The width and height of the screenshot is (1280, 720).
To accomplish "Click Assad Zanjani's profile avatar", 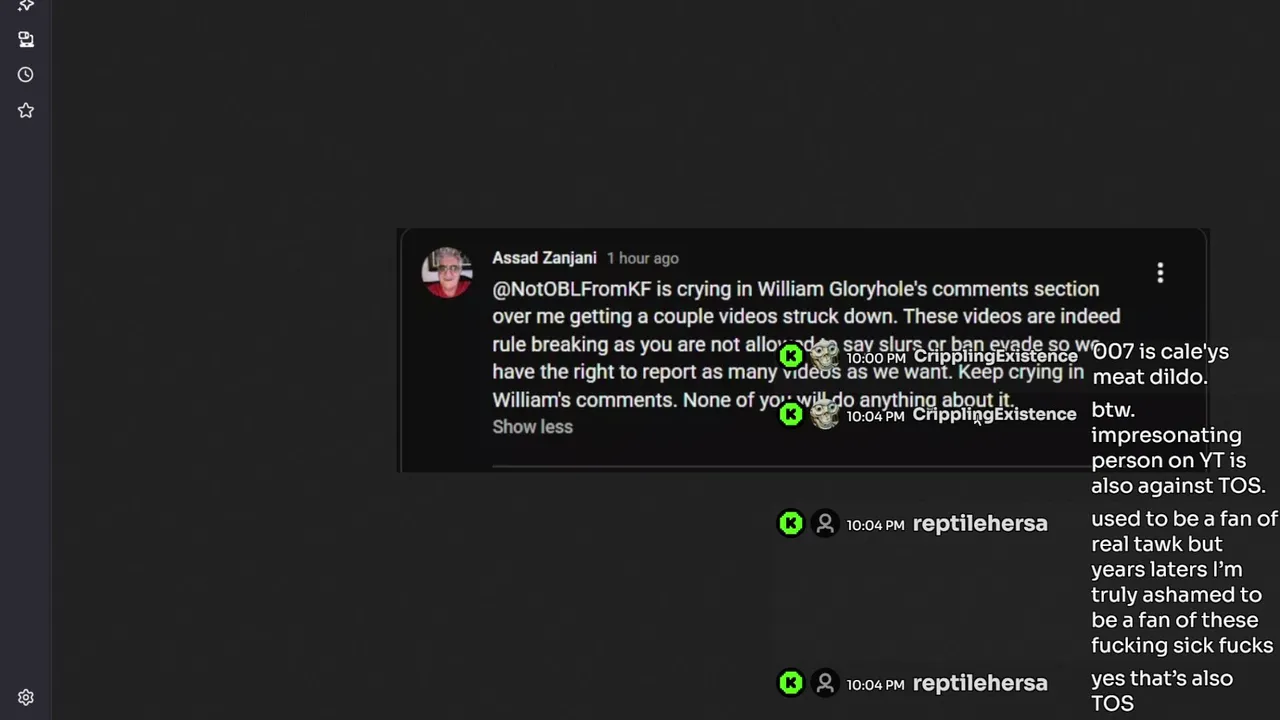I will point(446,272).
